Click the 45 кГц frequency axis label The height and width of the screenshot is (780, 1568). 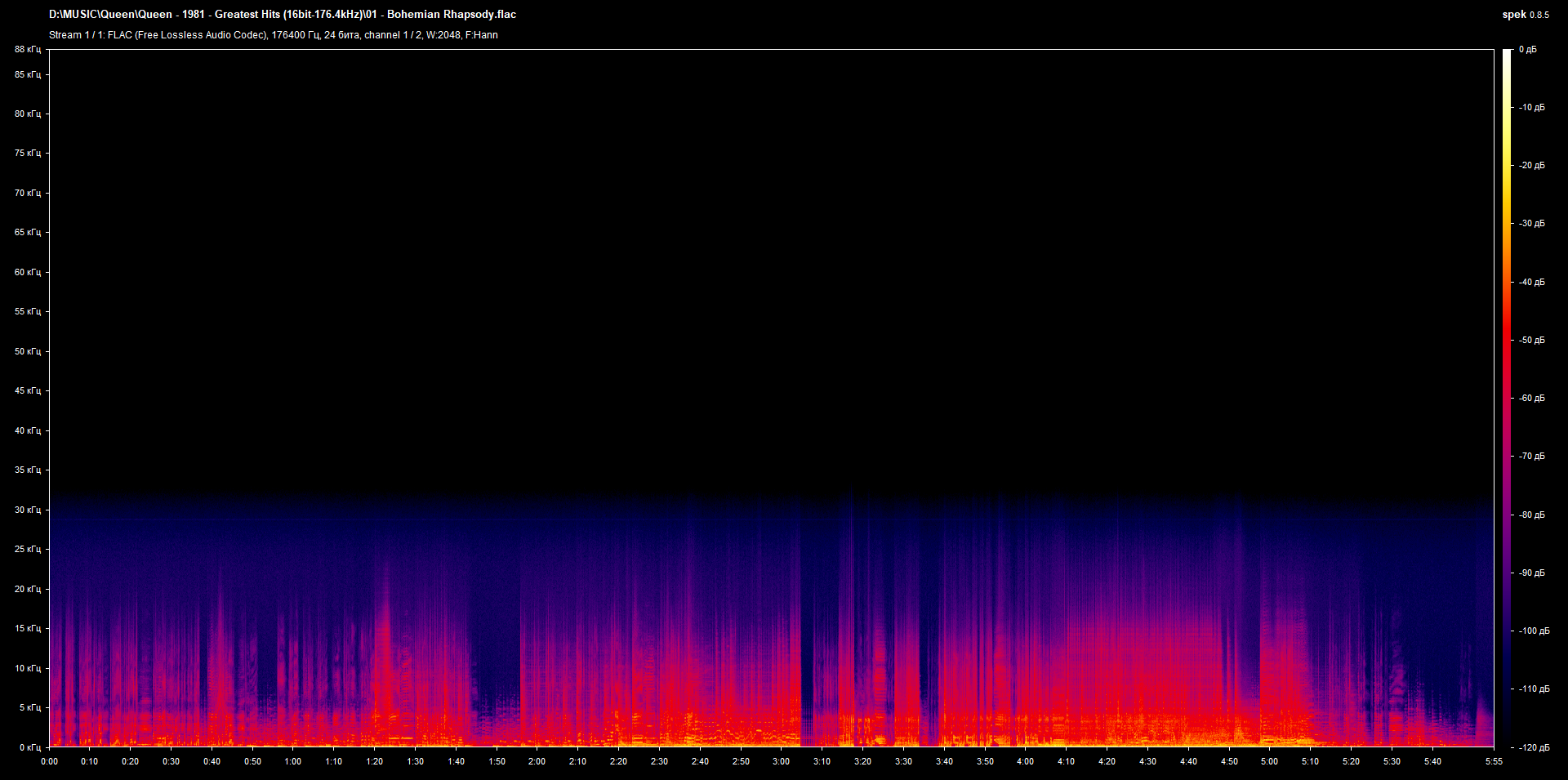(x=28, y=391)
